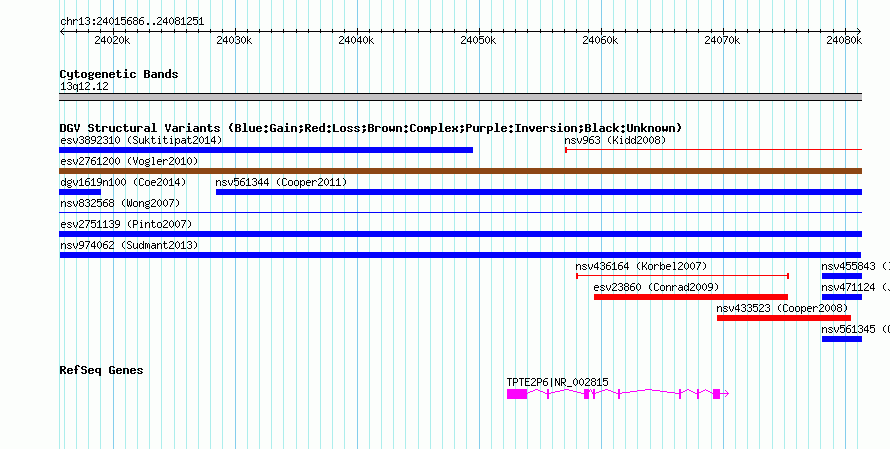Click the 24070k ruler tick label
This screenshot has width=890, height=449.
pyautogui.click(x=722, y=40)
